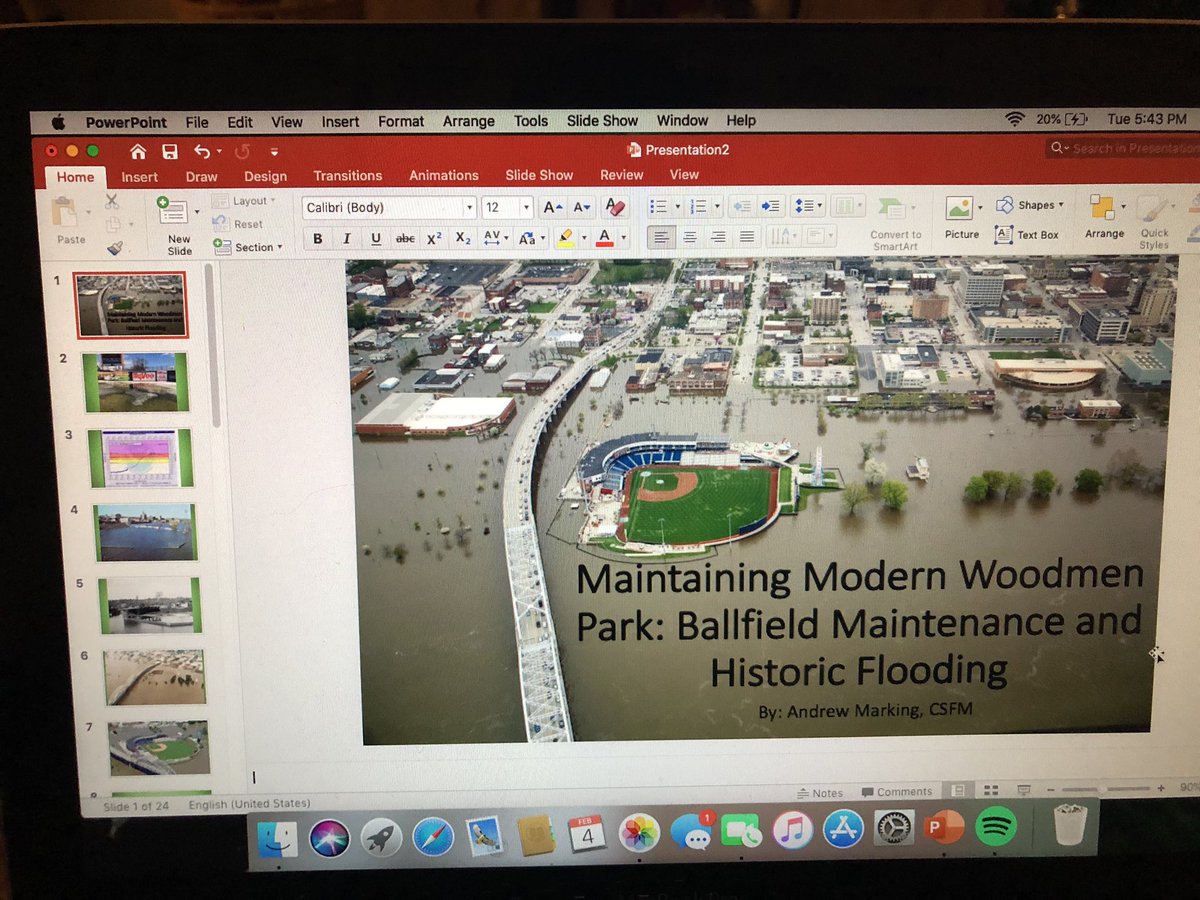
Task: Click the Cut scissors icon
Action: coord(112,202)
